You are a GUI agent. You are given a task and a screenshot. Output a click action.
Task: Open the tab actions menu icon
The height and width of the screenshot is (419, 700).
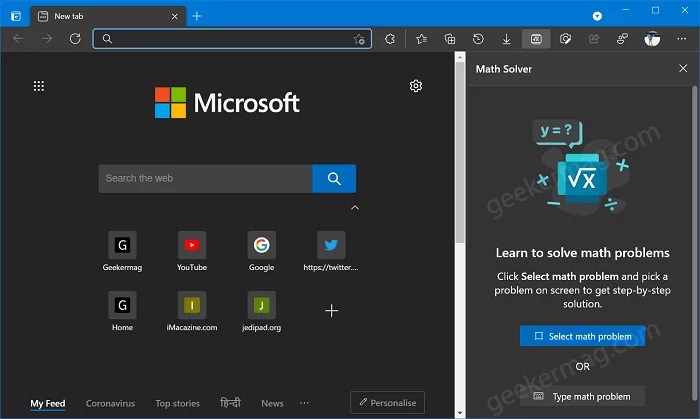16,17
